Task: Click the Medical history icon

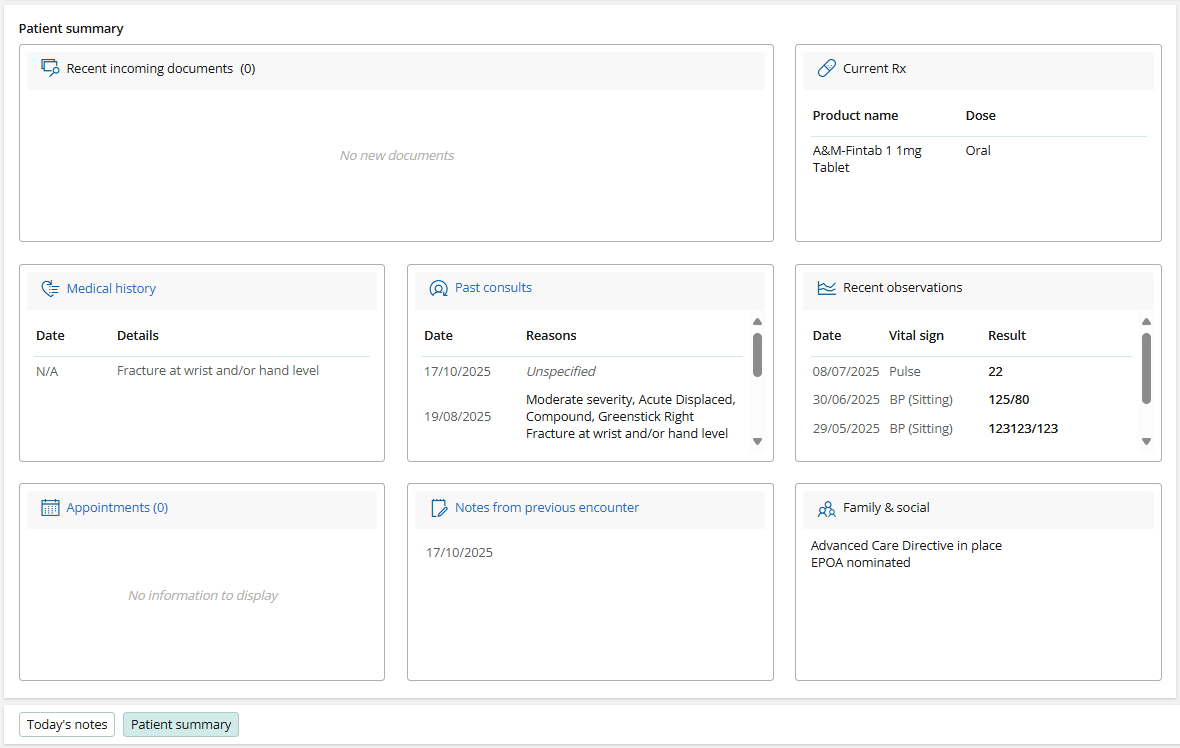Action: click(50, 289)
